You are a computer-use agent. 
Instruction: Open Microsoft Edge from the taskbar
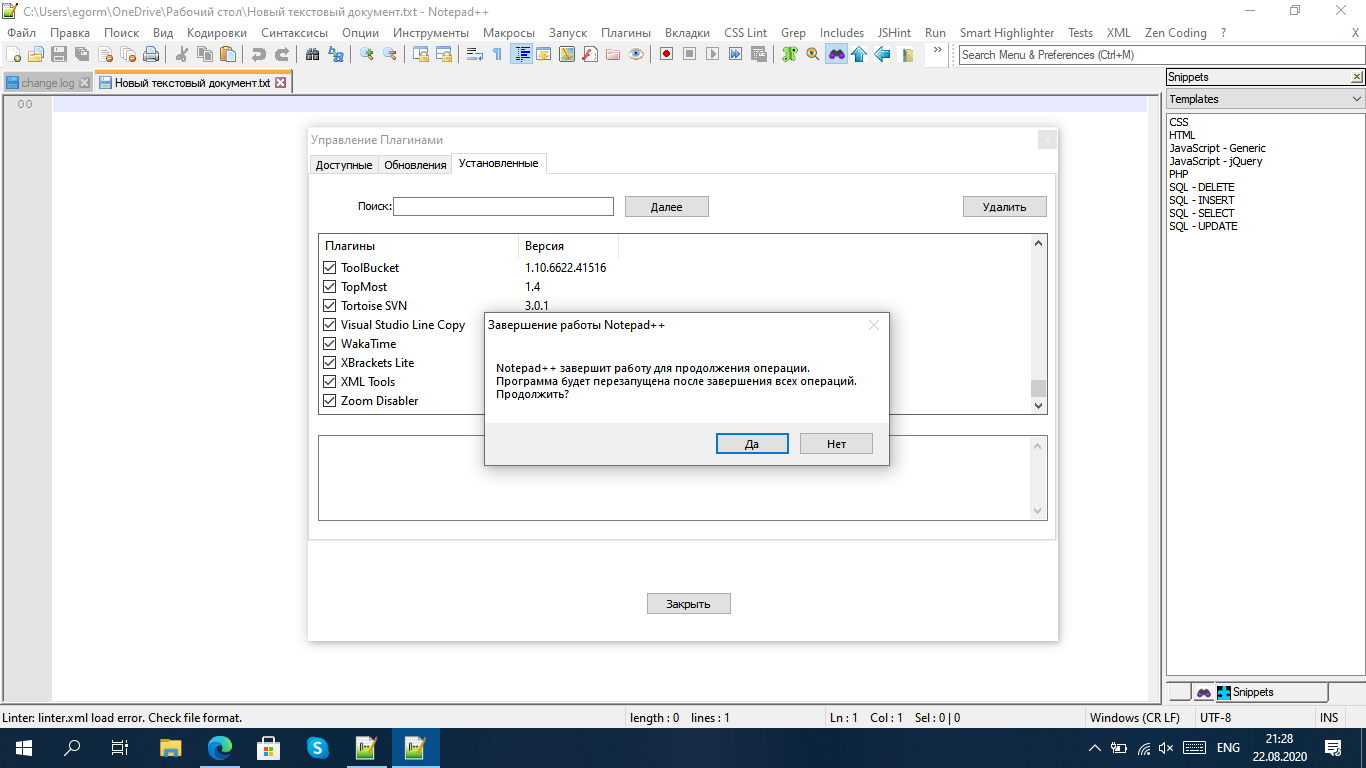click(219, 748)
